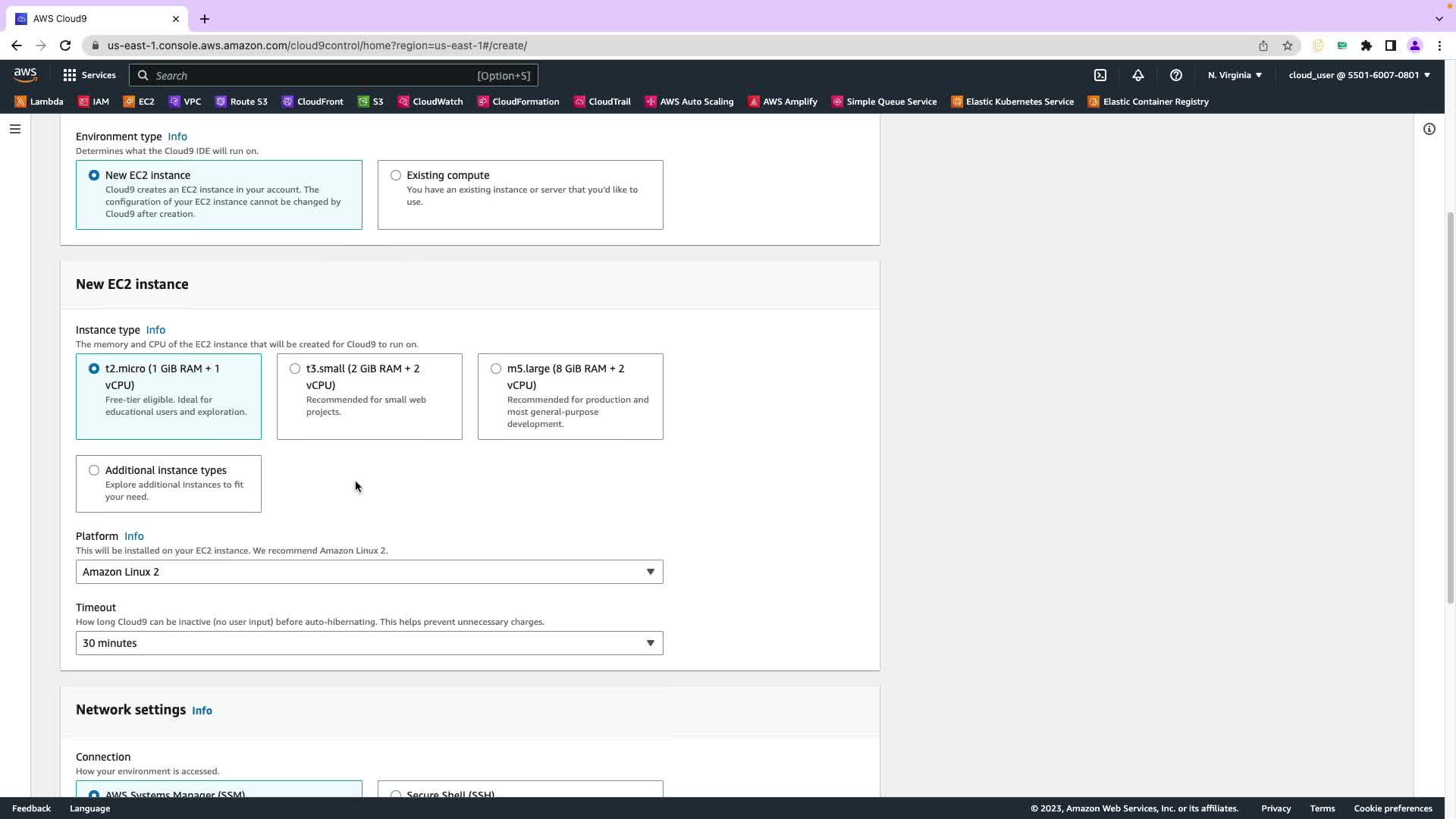The height and width of the screenshot is (819, 1456).
Task: Choose the Existing compute environment type
Action: pyautogui.click(x=396, y=175)
